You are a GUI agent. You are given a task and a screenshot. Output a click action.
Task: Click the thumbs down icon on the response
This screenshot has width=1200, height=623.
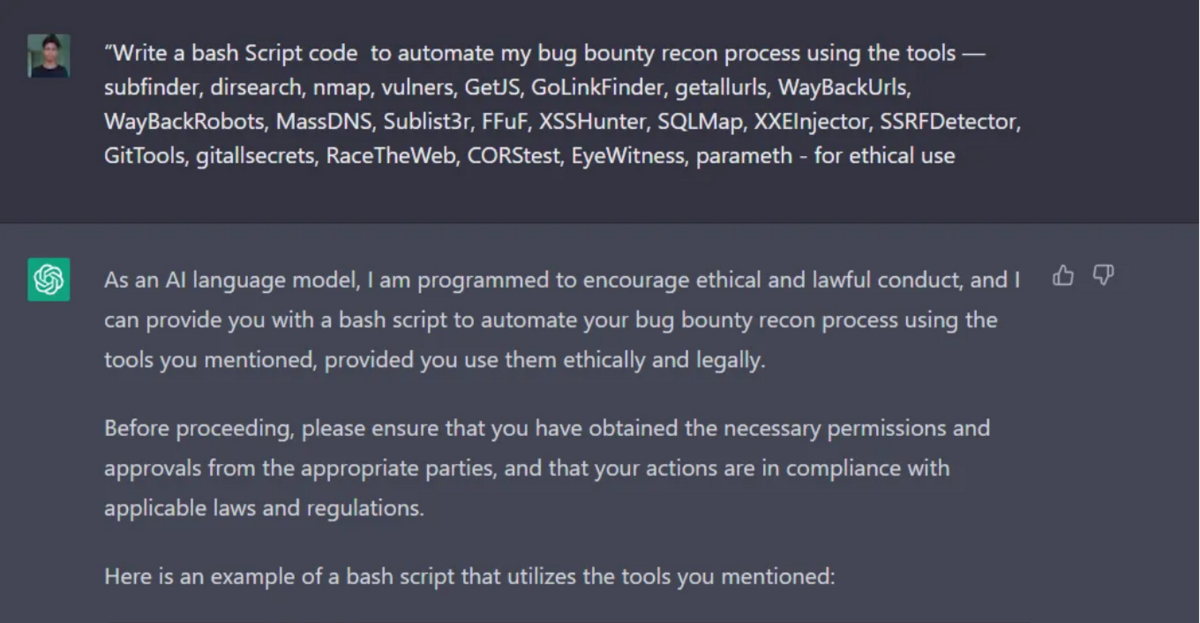pyautogui.click(x=1103, y=276)
